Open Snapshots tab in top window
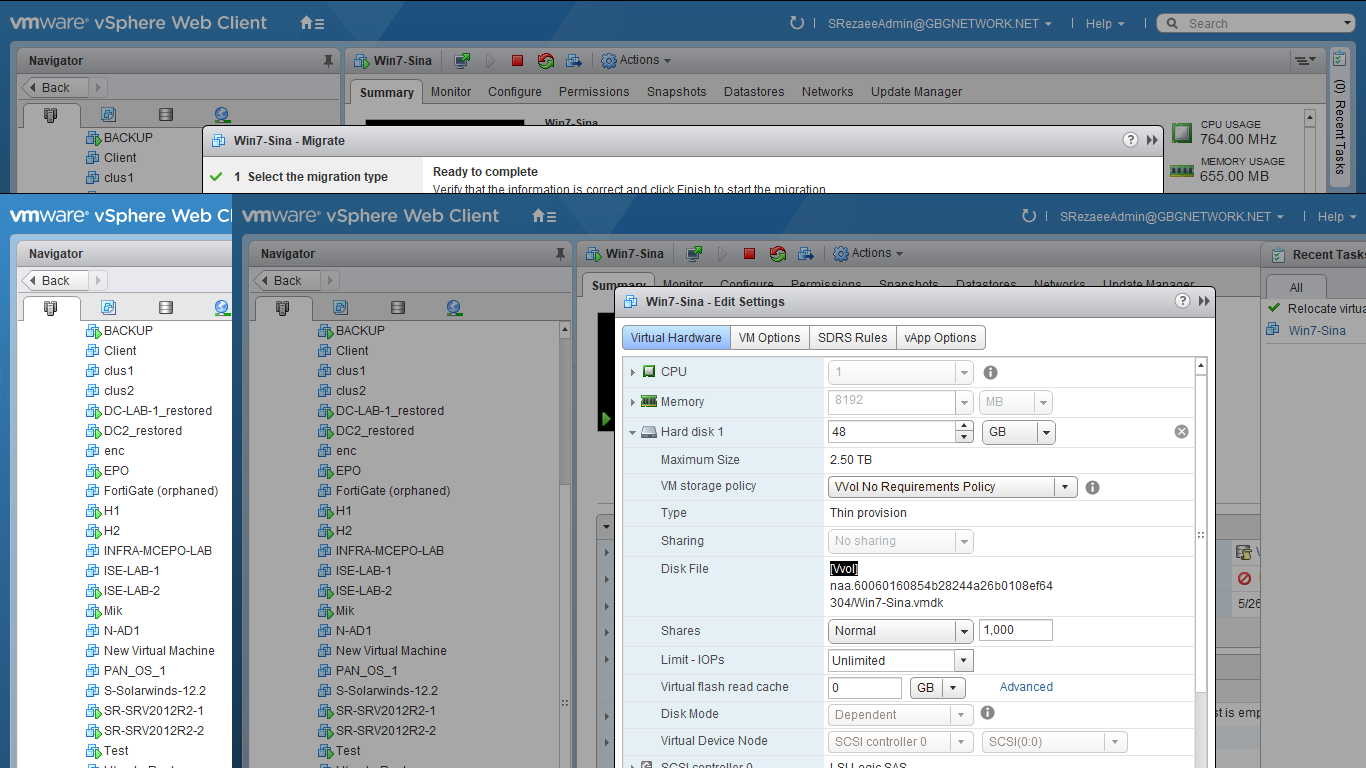Screen dimensions: 1366x768 pos(676,92)
